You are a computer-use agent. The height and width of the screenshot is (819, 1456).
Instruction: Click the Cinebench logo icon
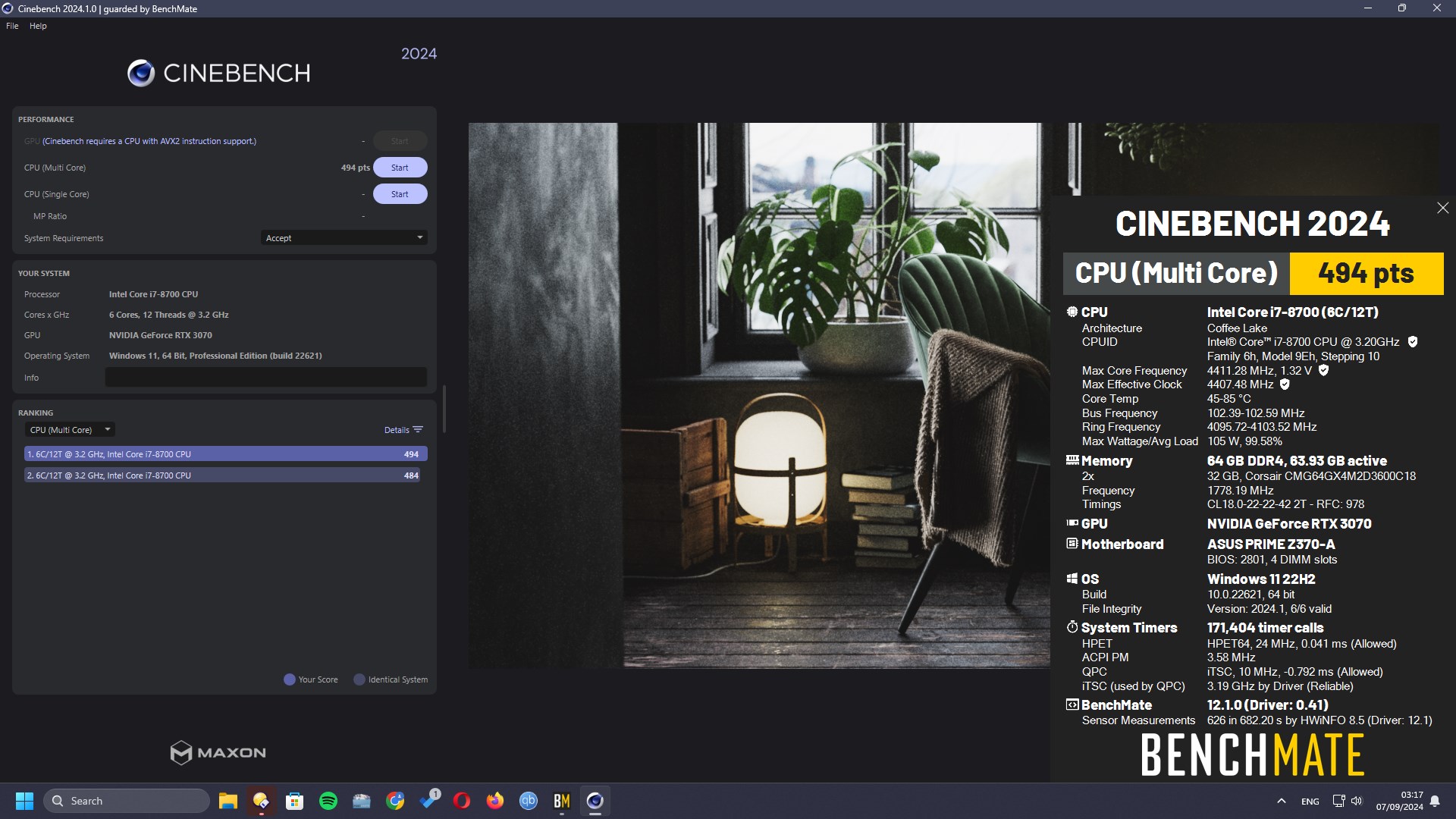141,73
